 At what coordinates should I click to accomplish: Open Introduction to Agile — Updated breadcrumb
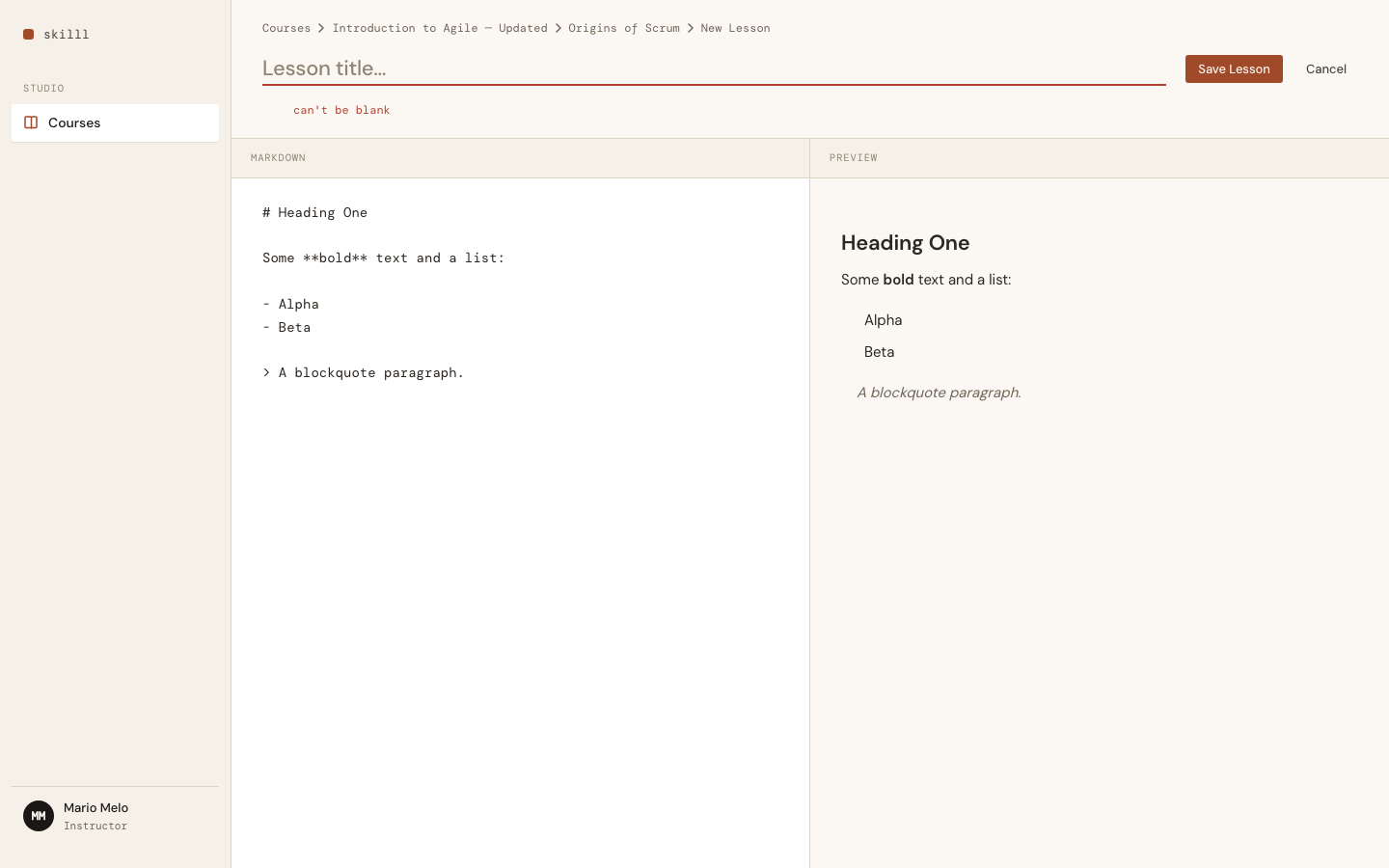(440, 28)
